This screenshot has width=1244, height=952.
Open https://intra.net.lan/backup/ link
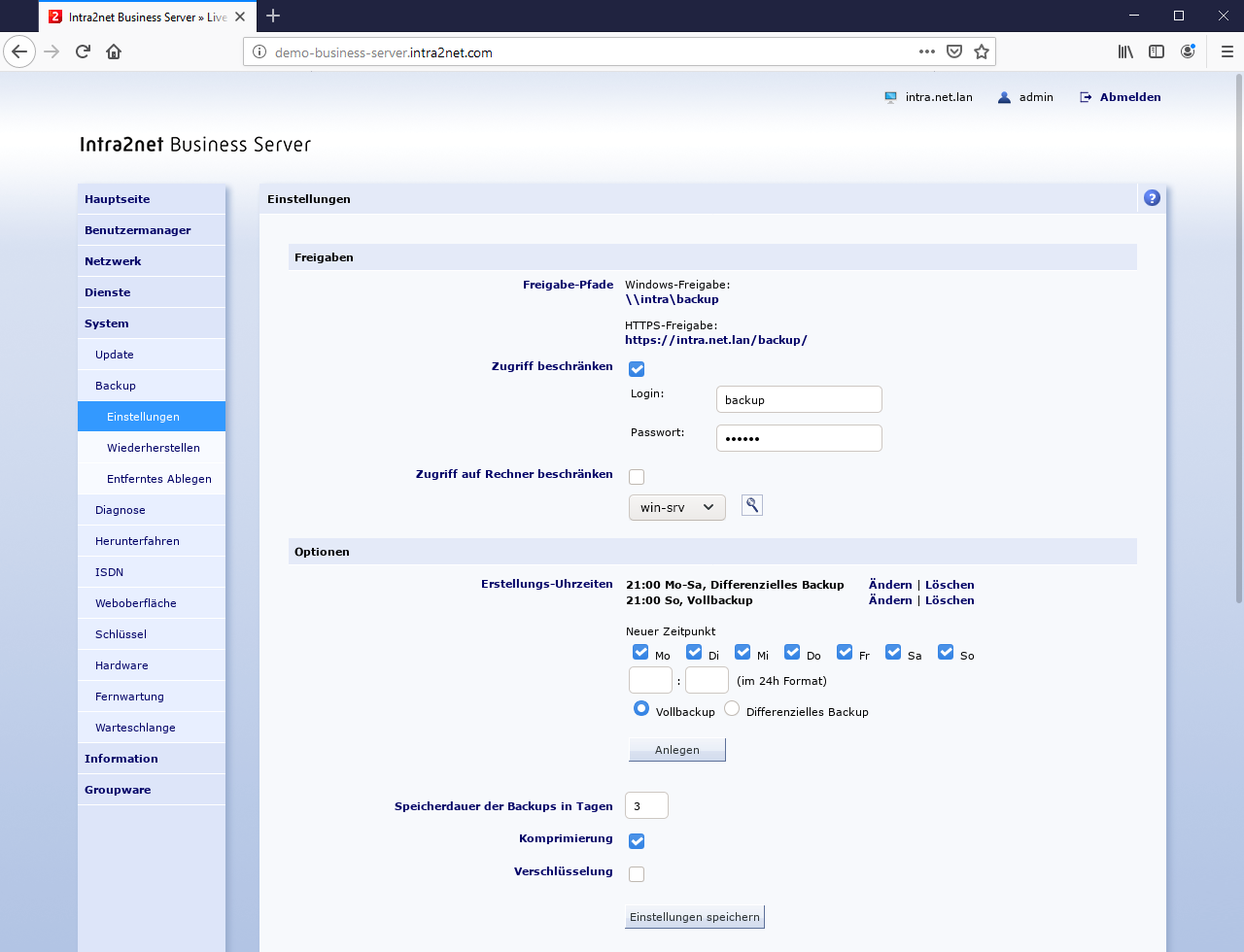tap(716, 340)
